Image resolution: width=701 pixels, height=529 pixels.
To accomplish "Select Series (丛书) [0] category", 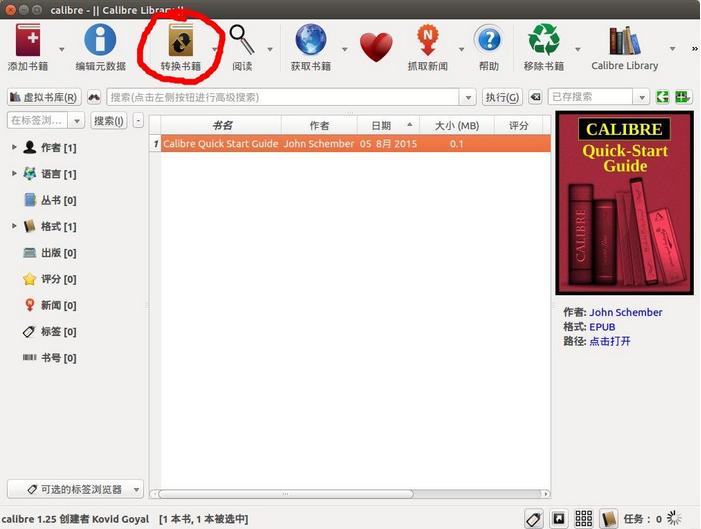I will pos(50,200).
